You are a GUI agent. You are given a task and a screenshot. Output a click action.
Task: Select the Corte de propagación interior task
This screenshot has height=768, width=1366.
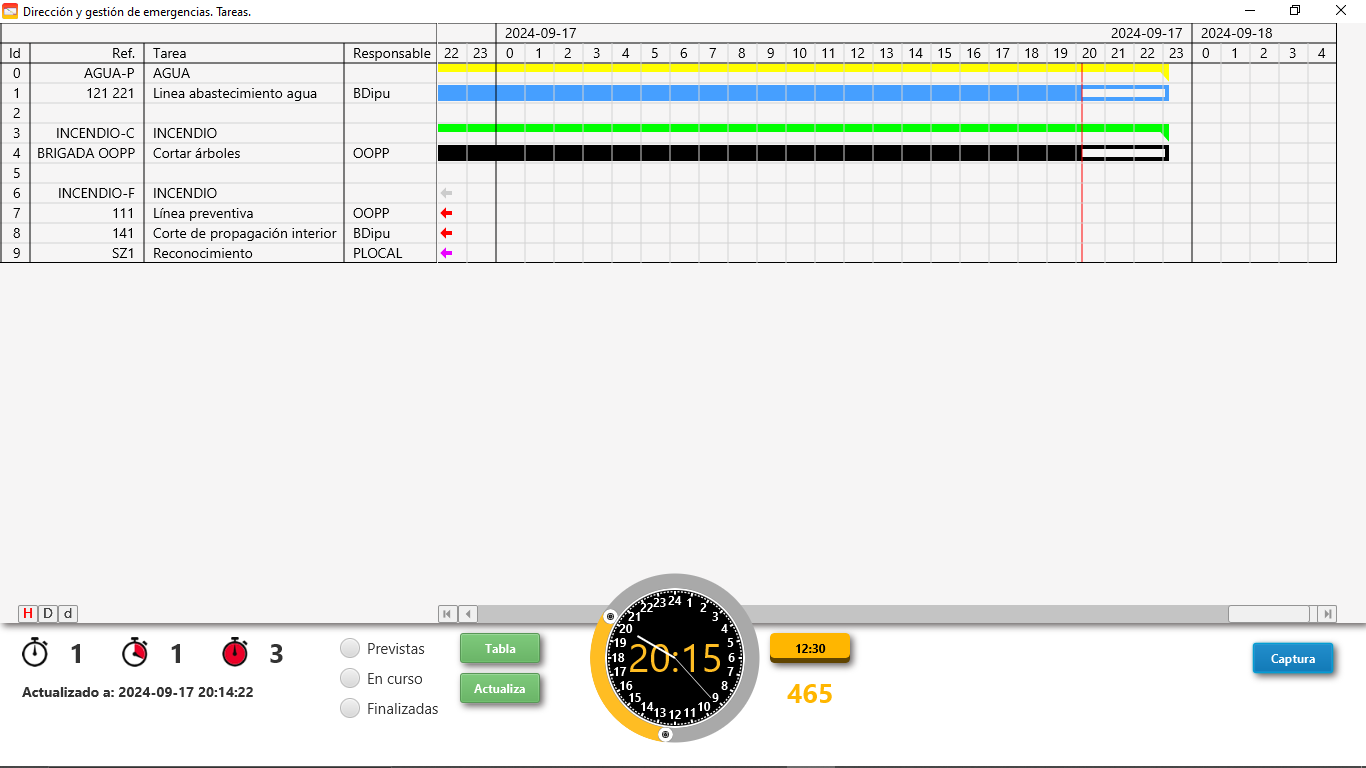(244, 233)
